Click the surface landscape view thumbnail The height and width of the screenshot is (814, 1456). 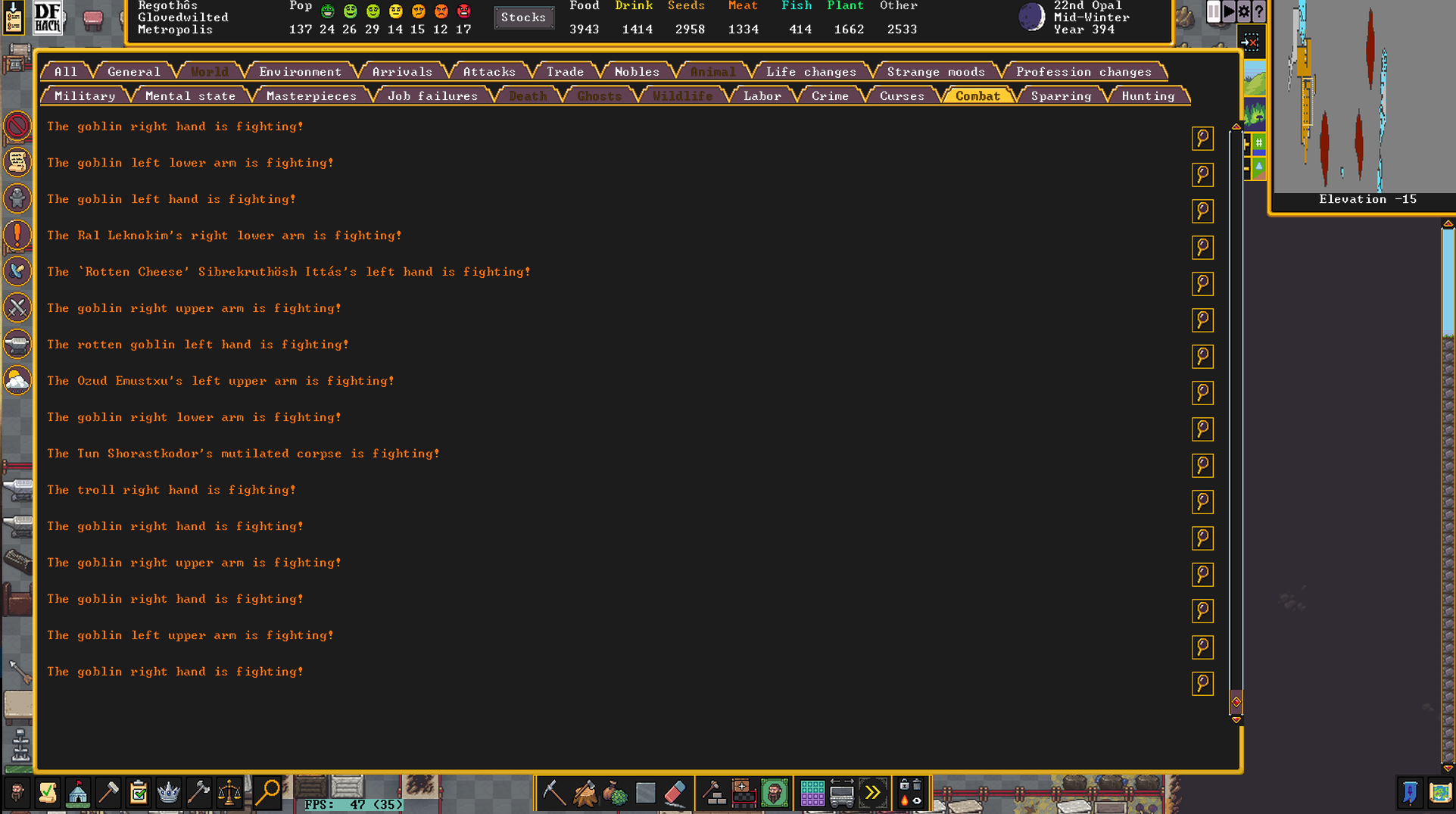[x=1255, y=79]
